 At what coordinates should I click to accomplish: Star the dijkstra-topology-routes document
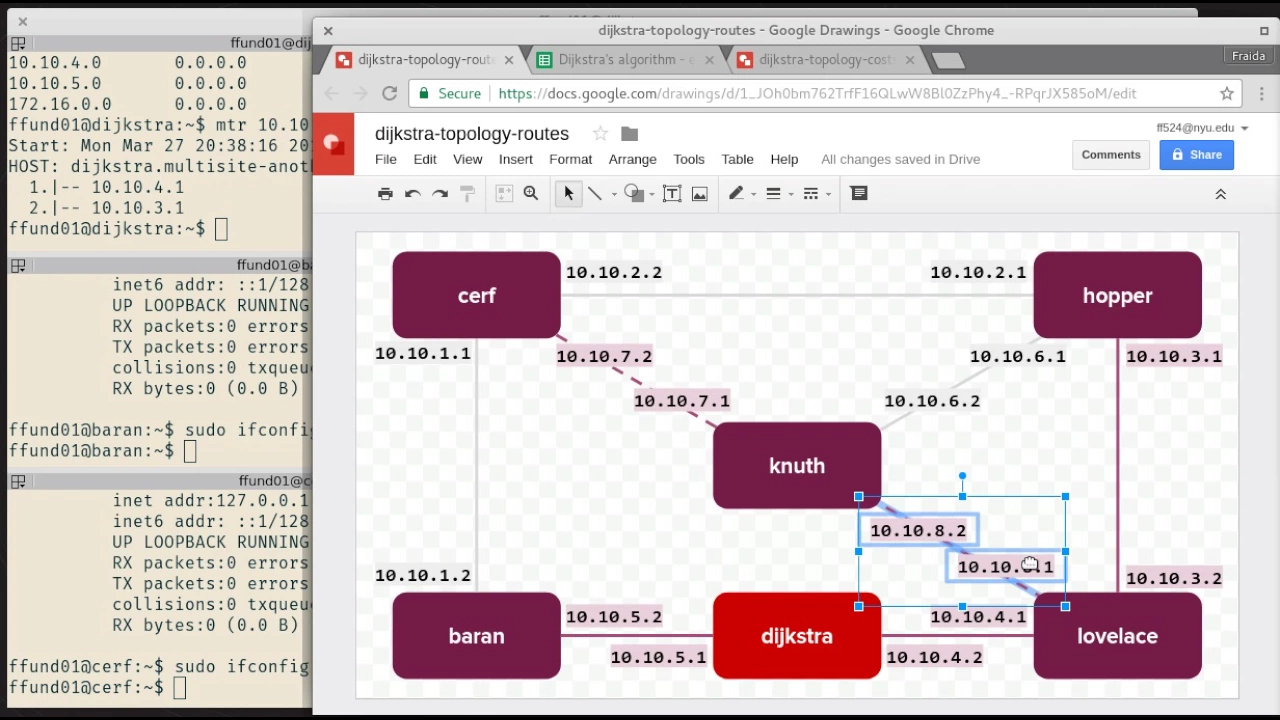pyautogui.click(x=600, y=134)
